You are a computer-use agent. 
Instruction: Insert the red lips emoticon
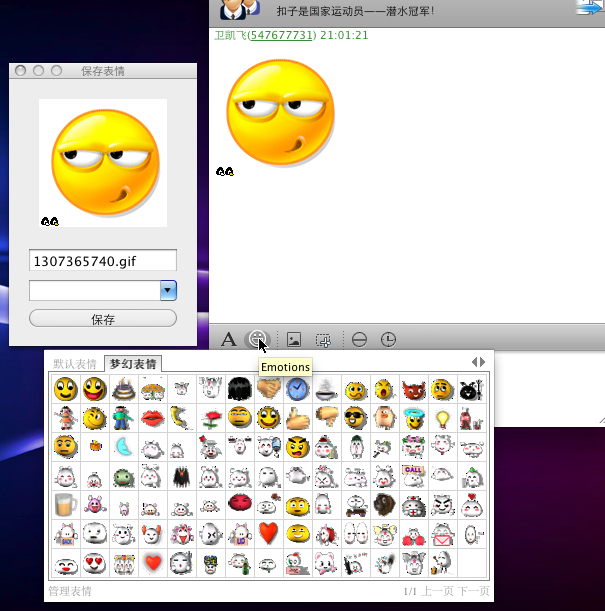click(152, 418)
